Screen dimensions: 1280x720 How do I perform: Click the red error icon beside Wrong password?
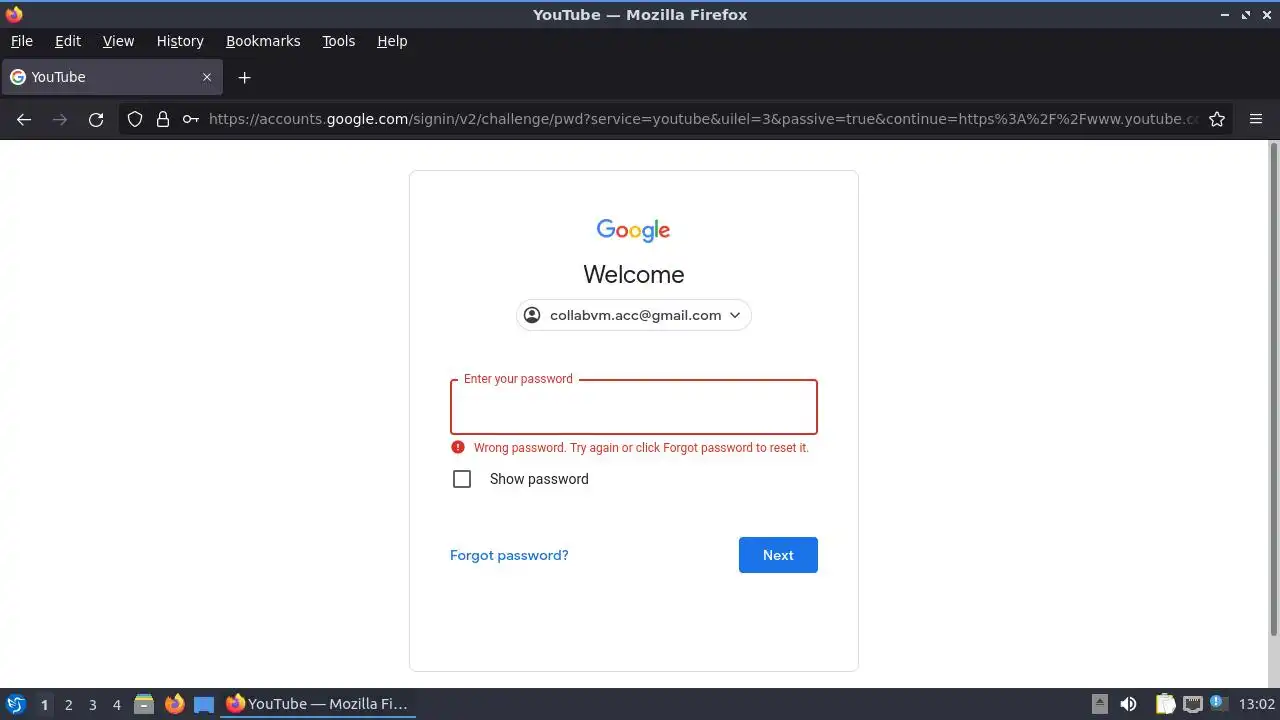(458, 447)
